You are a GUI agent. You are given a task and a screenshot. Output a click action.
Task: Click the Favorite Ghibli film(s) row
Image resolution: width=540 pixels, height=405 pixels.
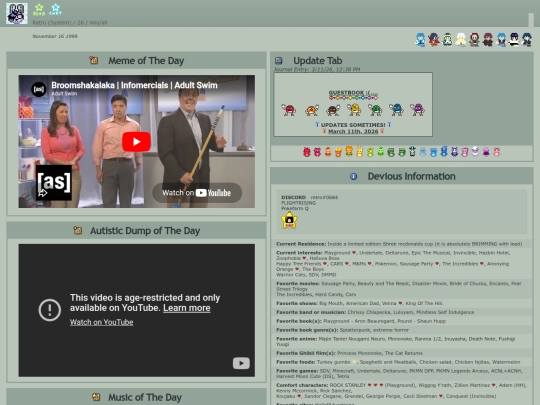click(x=402, y=353)
